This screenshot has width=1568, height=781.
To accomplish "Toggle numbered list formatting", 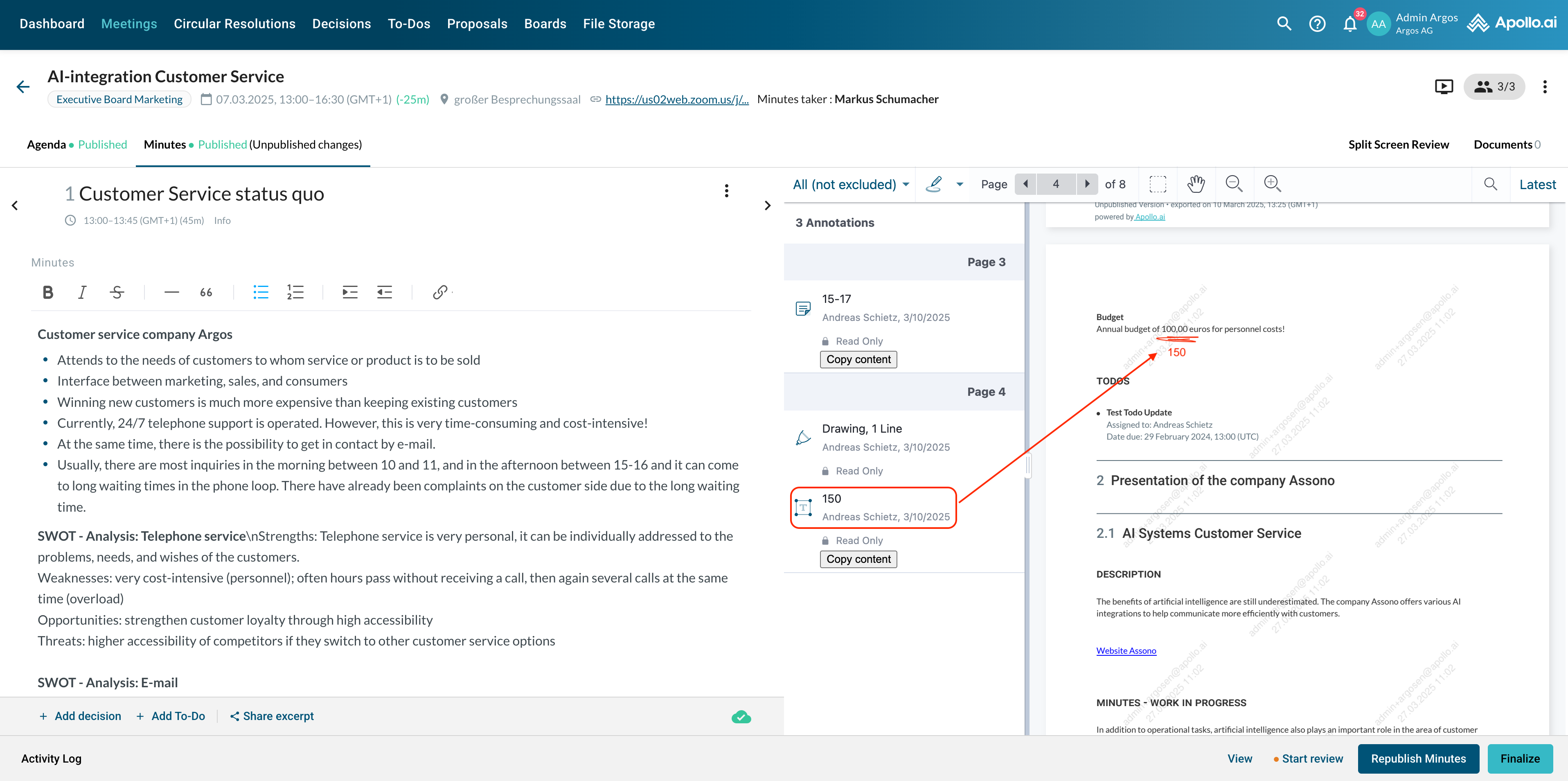I will click(295, 292).
